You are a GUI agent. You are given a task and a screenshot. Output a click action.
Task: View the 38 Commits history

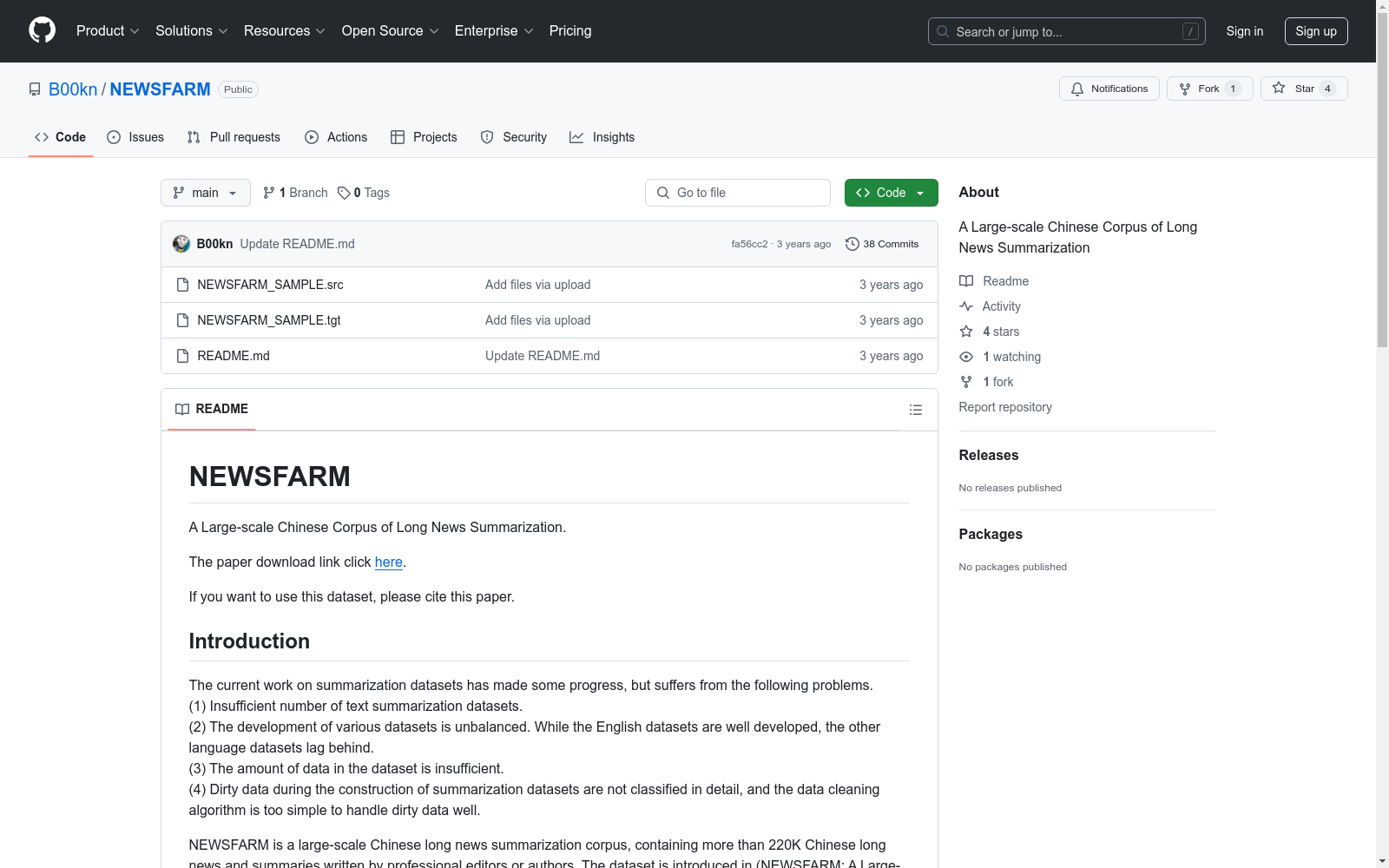882,244
